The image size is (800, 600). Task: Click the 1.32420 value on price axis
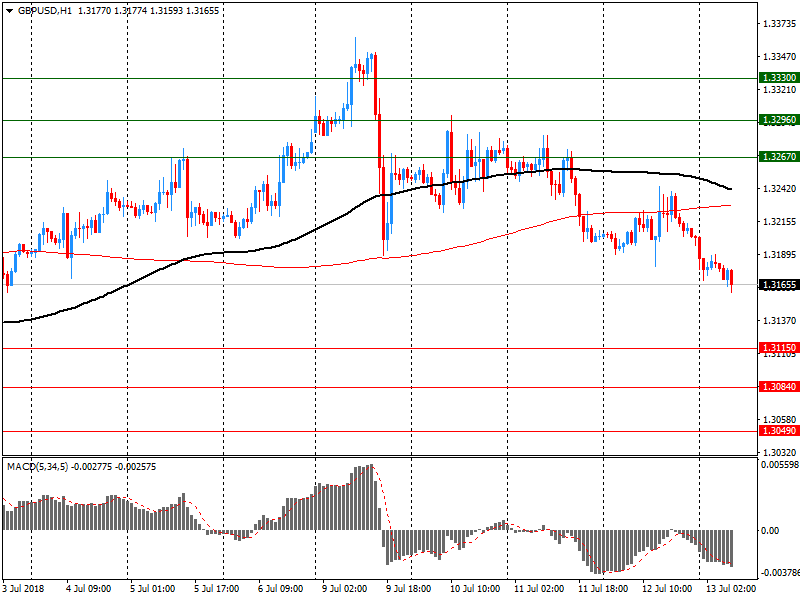tap(778, 189)
